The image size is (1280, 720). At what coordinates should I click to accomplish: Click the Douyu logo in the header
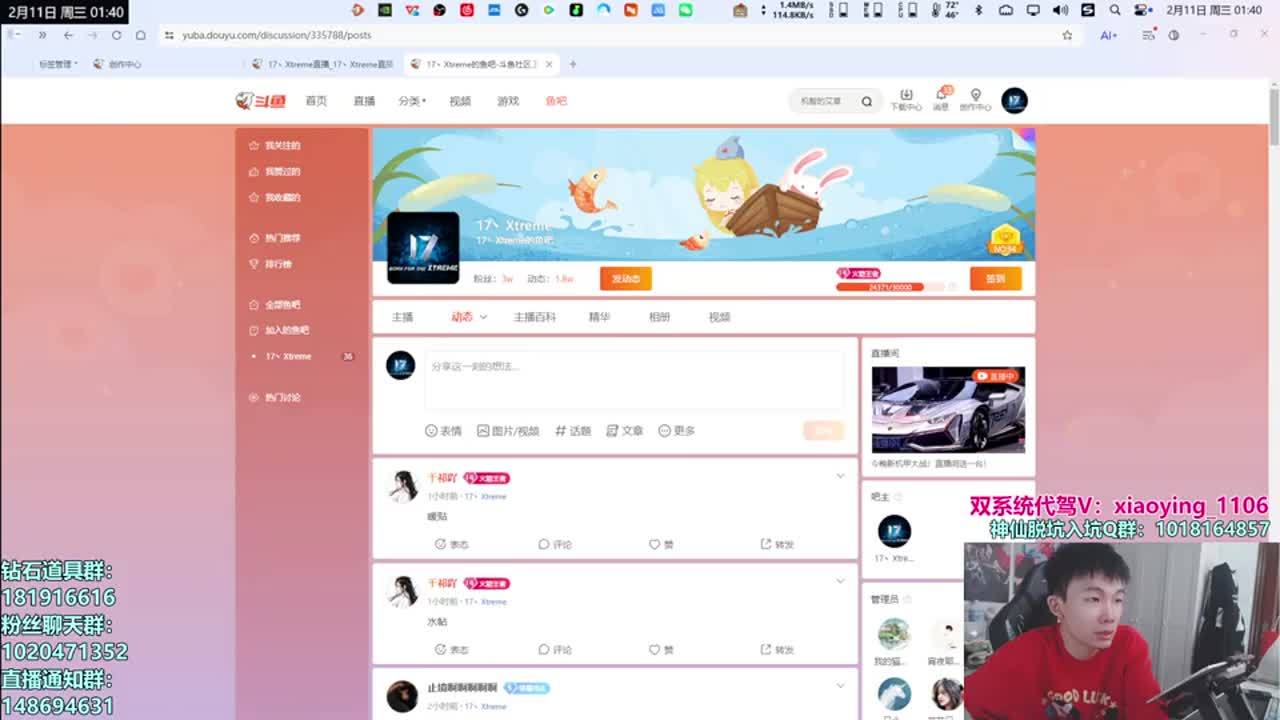pyautogui.click(x=261, y=101)
